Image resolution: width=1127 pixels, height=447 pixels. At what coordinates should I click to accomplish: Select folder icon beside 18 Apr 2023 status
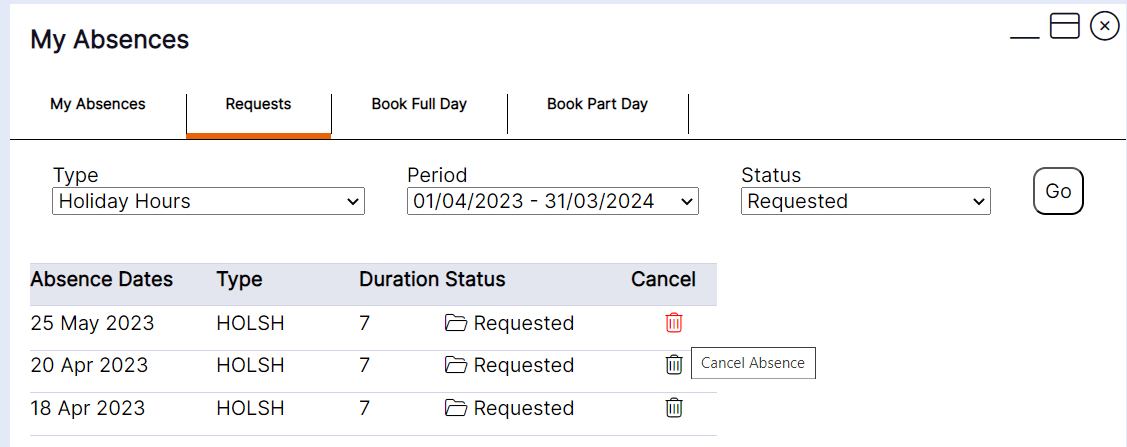[x=456, y=408]
